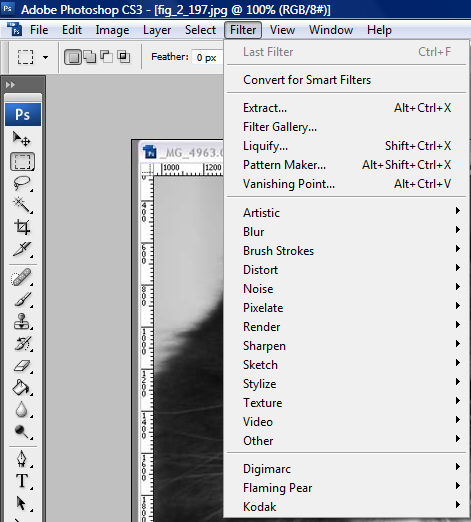471x522 pixels.
Task: Open the Layer menu
Action: coord(157,30)
